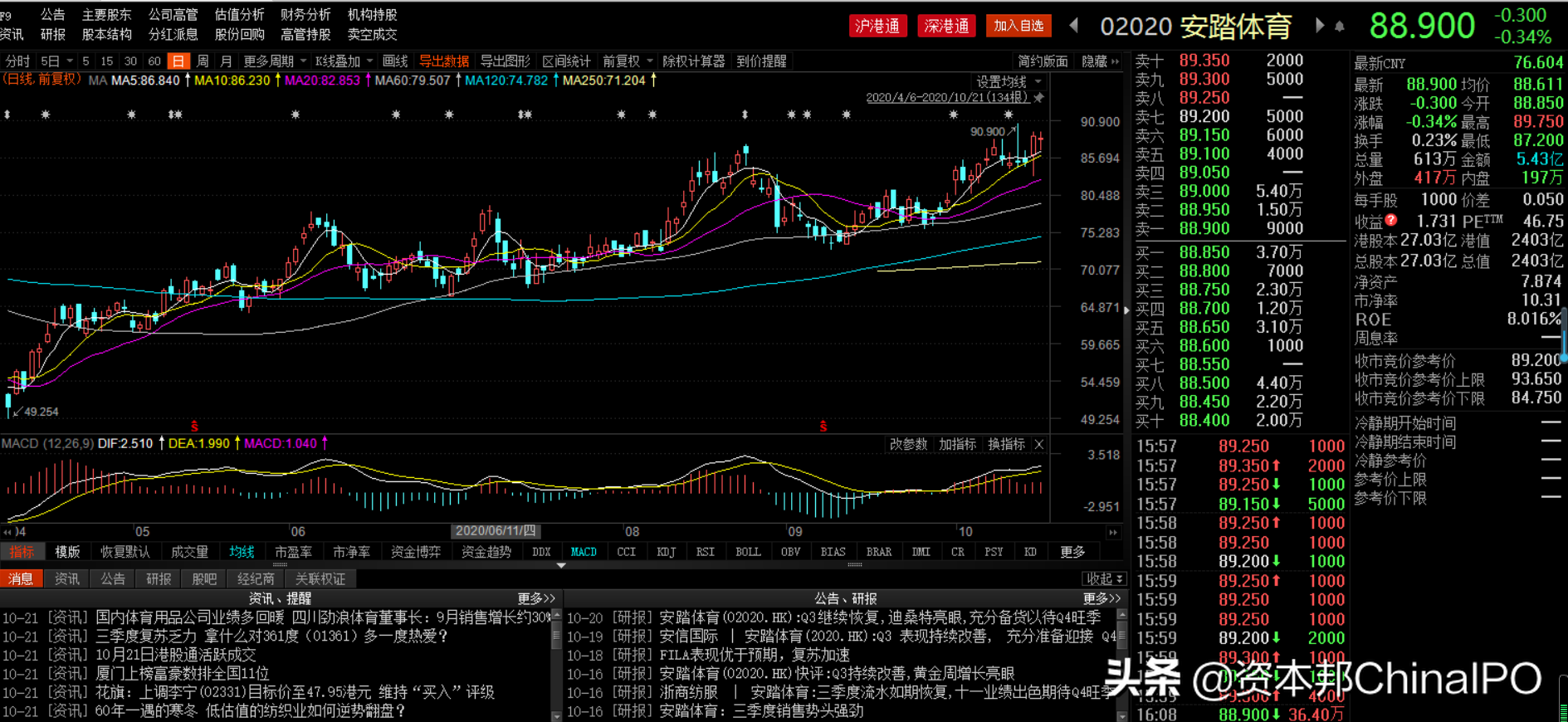The width and height of the screenshot is (1568, 722).
Task: Click the MA250 arrow indicator
Action: (x=654, y=80)
